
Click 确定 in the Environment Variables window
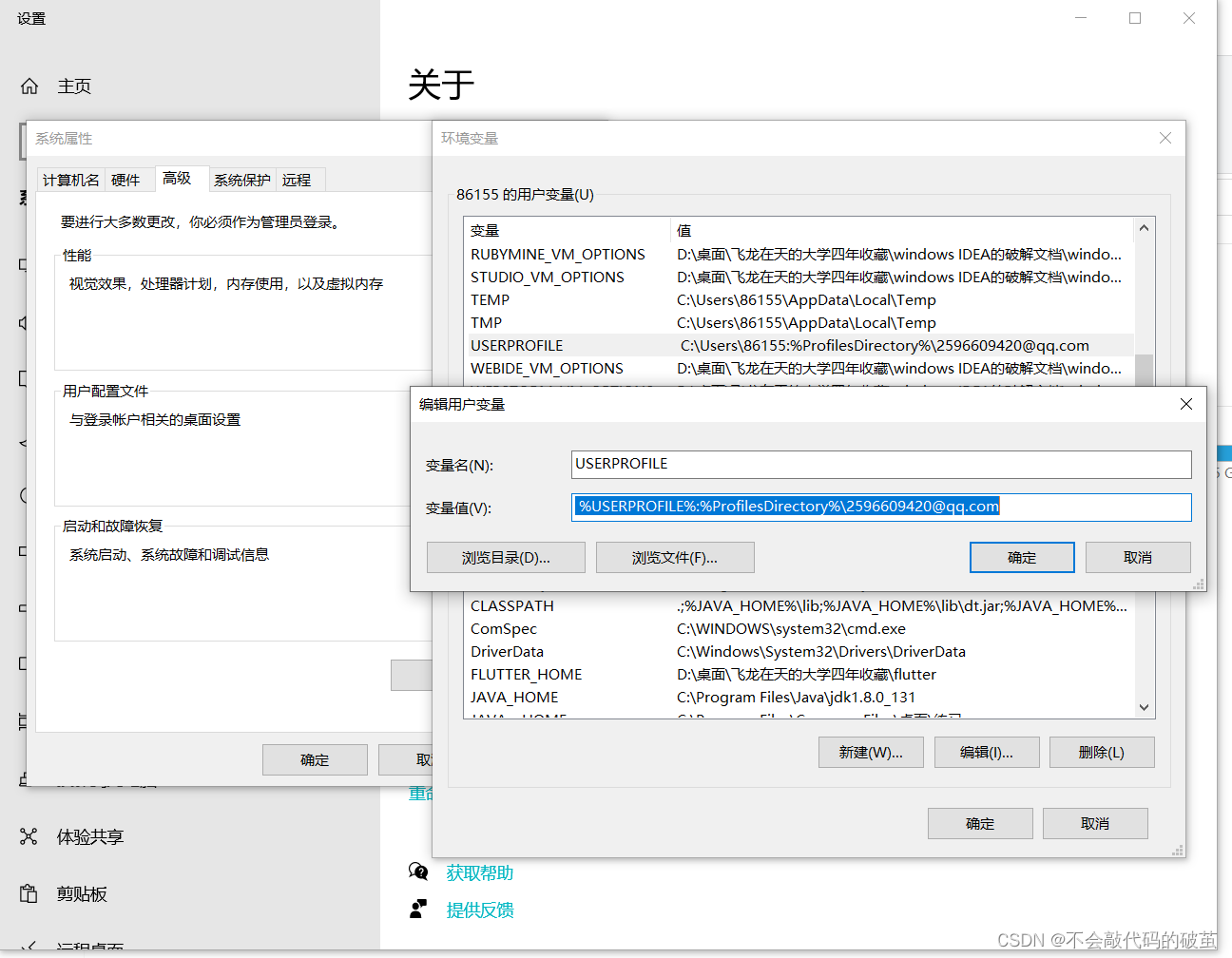(980, 824)
